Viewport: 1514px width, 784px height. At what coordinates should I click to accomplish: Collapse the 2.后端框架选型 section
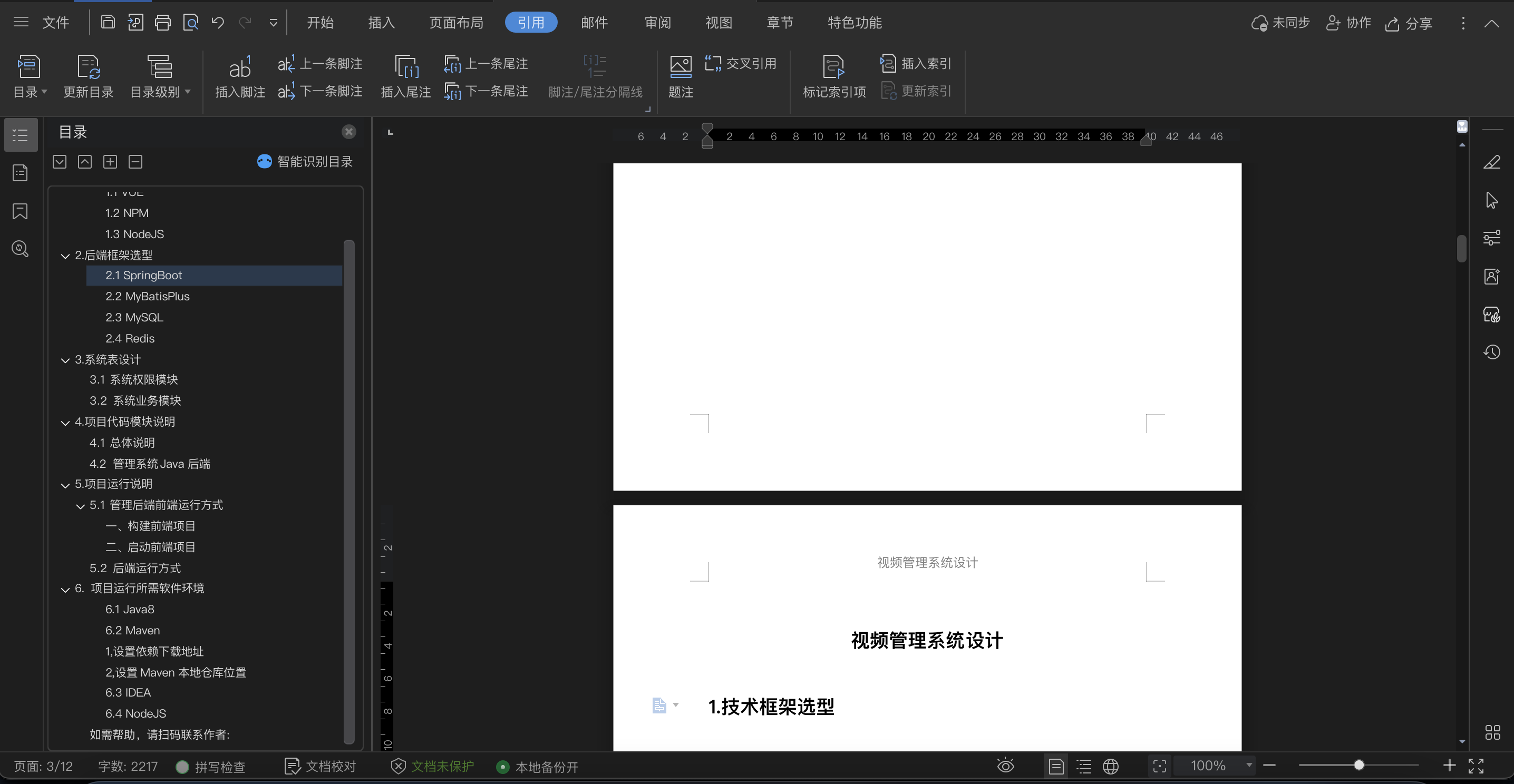pos(65,254)
